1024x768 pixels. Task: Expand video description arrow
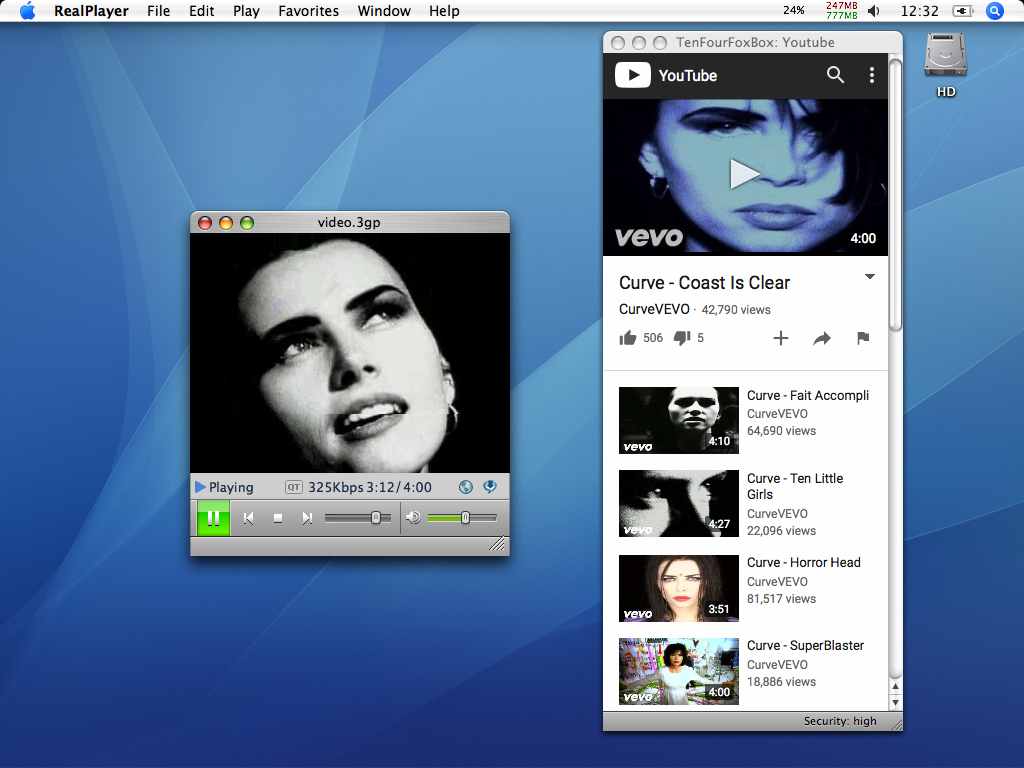coord(870,277)
